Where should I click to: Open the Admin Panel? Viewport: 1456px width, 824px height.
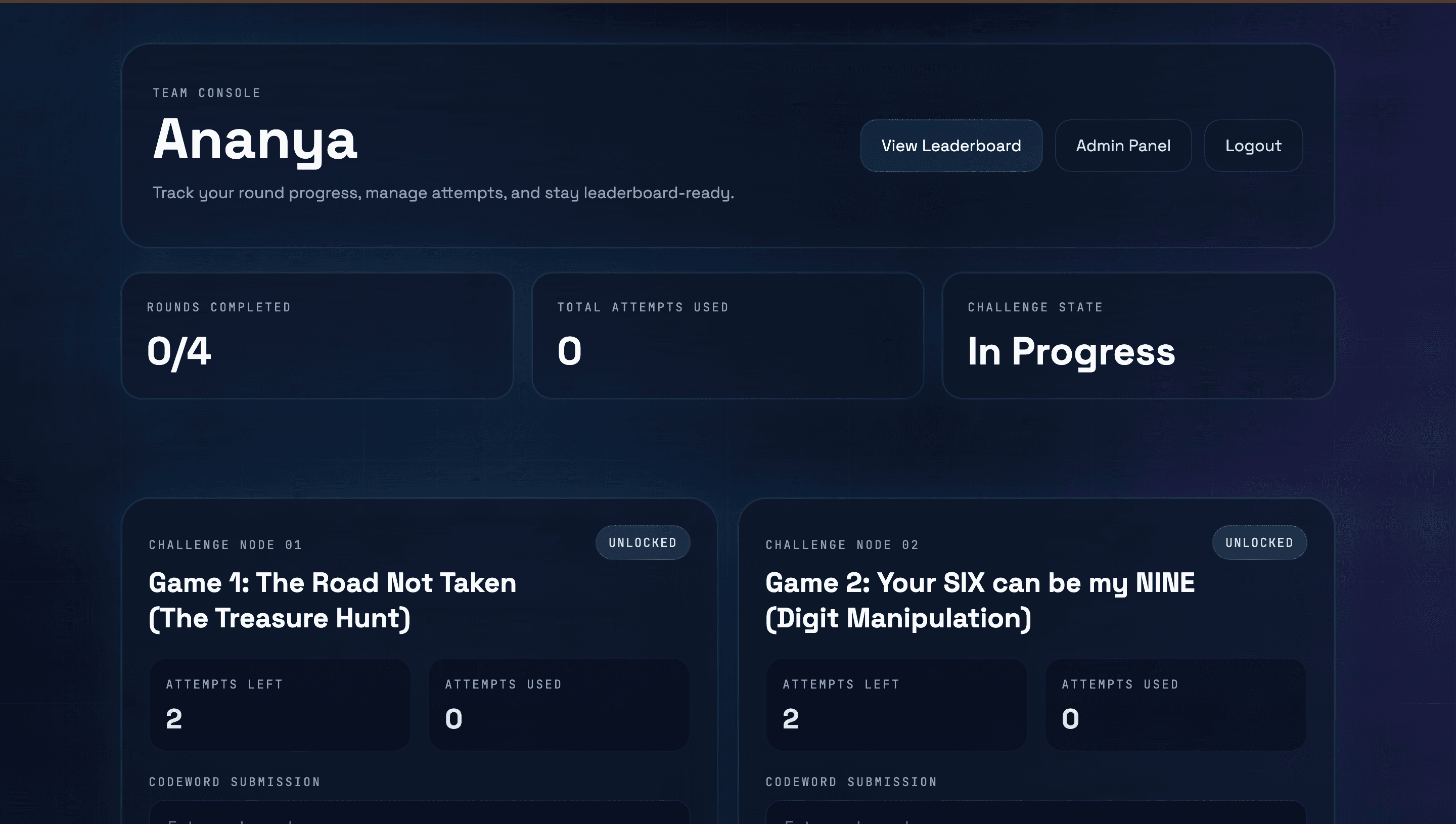pyautogui.click(x=1123, y=146)
